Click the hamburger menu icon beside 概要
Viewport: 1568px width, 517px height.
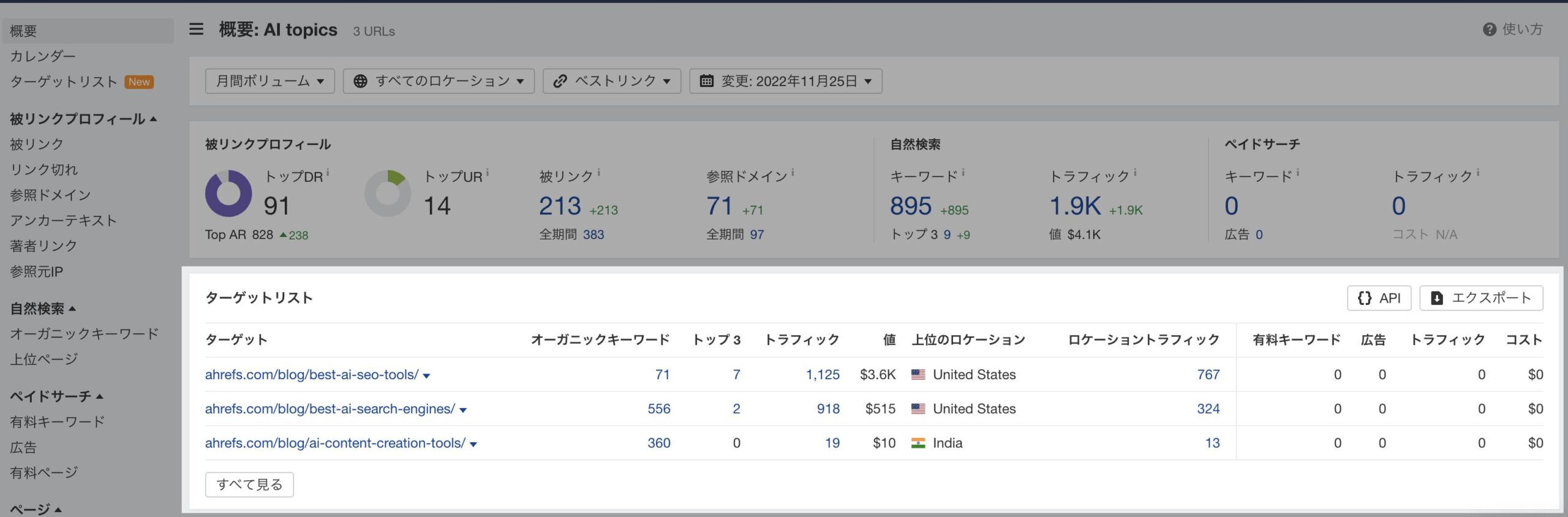coord(196,29)
